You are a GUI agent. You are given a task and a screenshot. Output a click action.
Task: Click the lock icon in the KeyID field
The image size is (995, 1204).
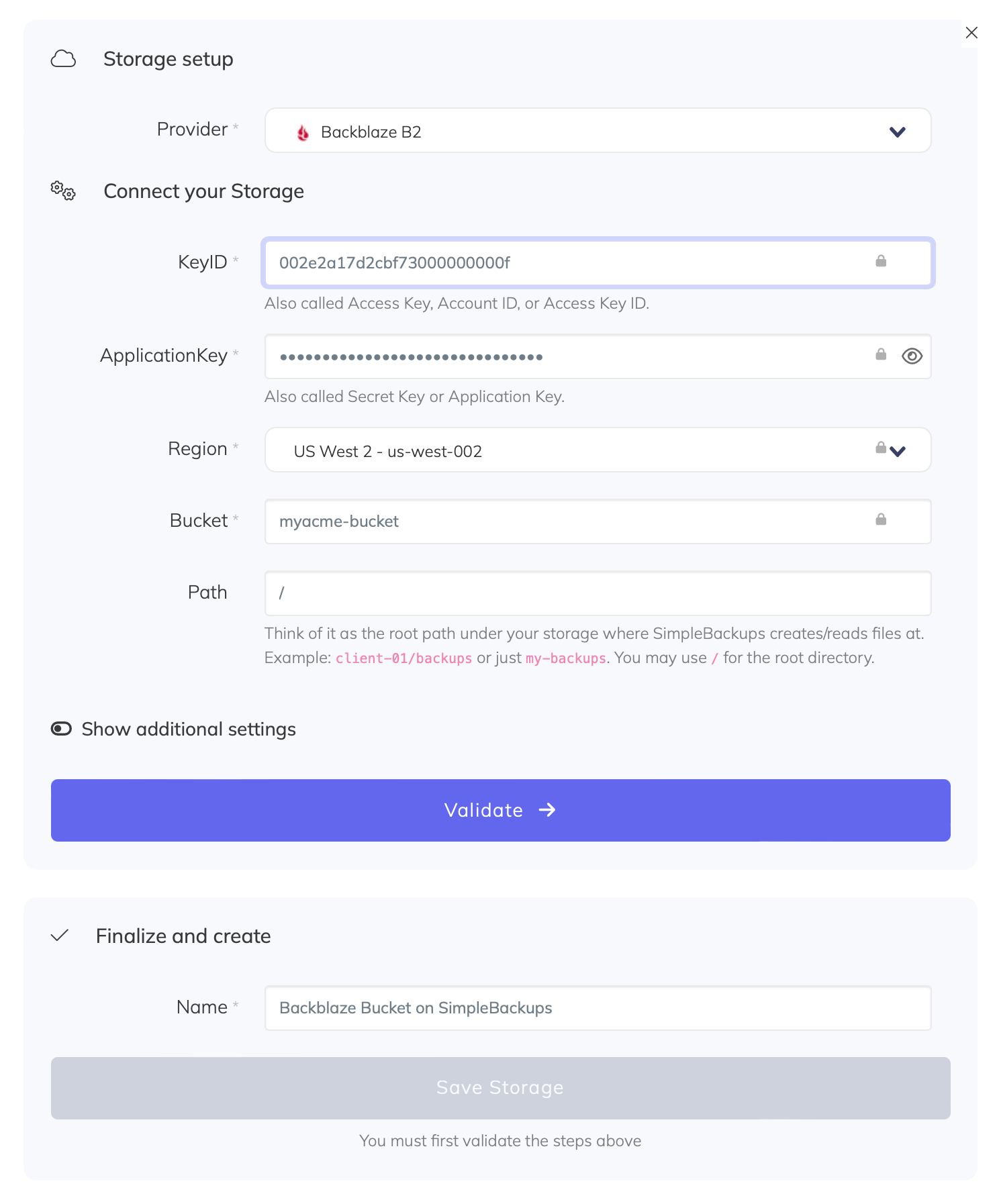(x=882, y=262)
